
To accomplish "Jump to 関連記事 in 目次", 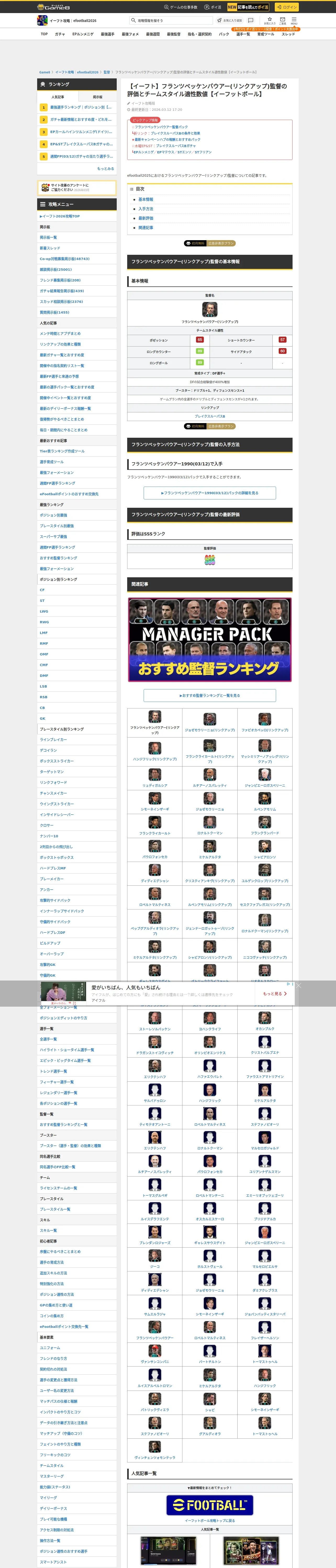I will (x=146, y=228).
